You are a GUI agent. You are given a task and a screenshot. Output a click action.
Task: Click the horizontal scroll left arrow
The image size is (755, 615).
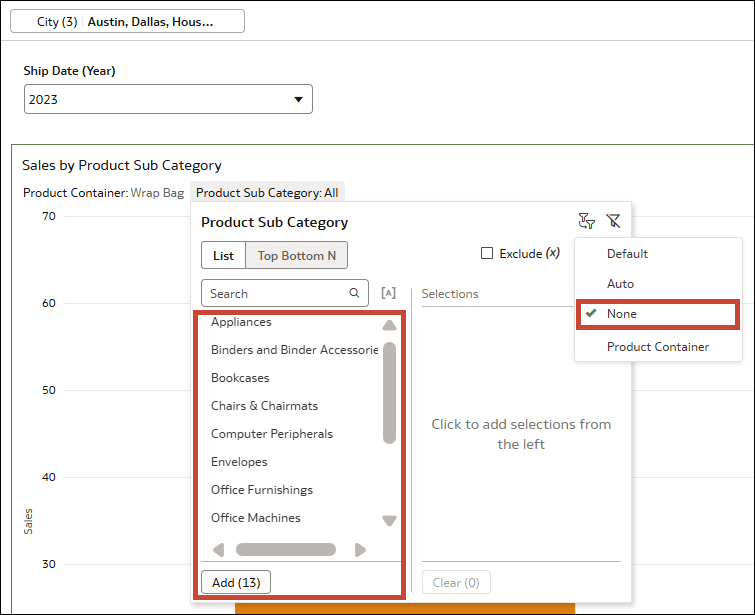coord(219,550)
